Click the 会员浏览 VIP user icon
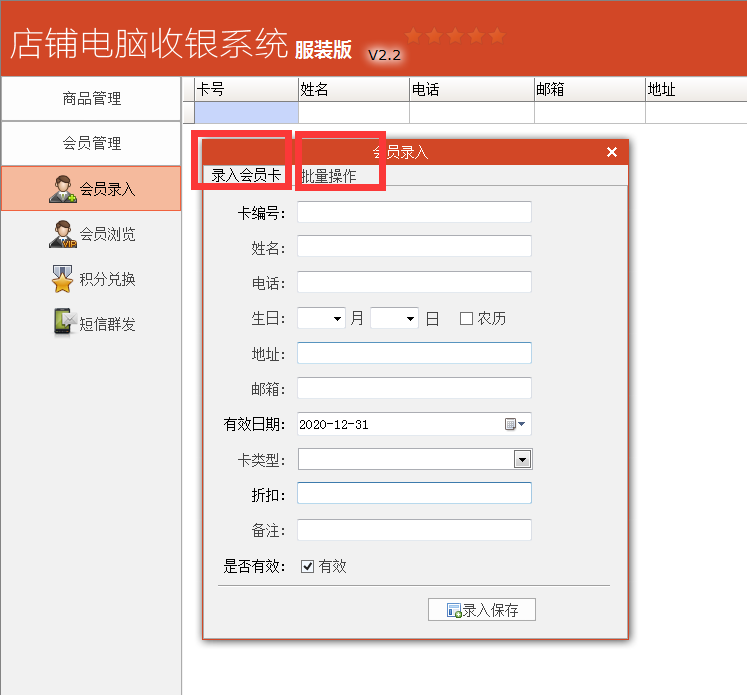The image size is (747, 695). click(62, 234)
